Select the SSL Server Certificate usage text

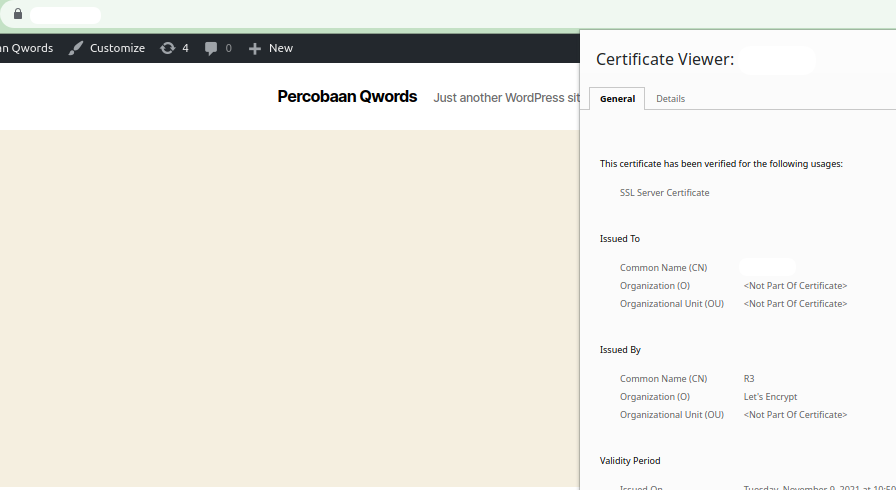pyautogui.click(x=664, y=192)
